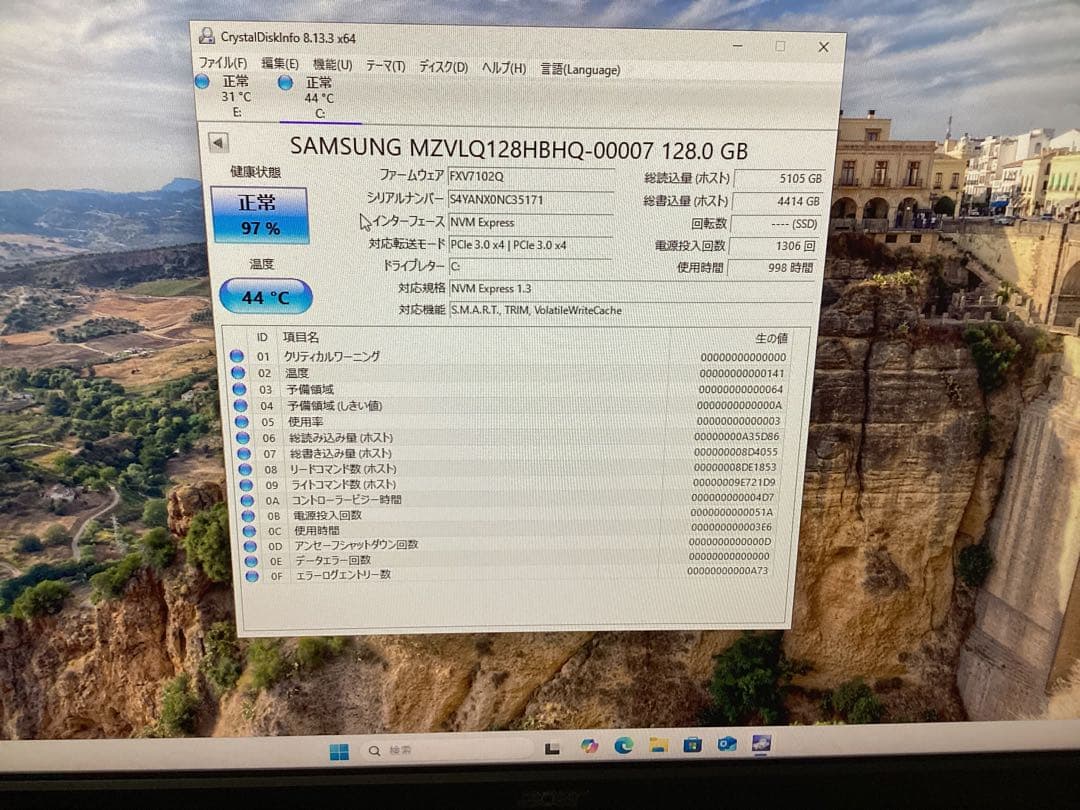Click the 正常 97% health status badge
Viewport: 1080px width, 810px height.
[x=262, y=214]
